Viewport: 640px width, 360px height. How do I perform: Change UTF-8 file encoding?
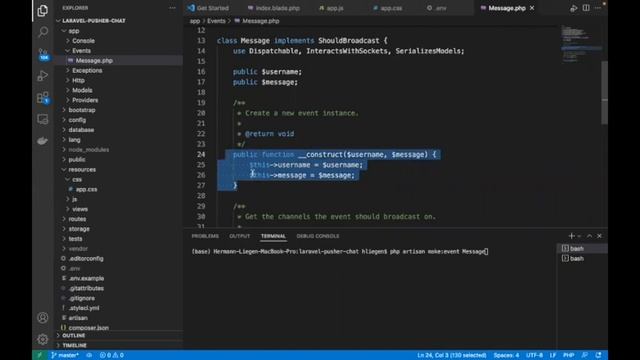[534, 355]
